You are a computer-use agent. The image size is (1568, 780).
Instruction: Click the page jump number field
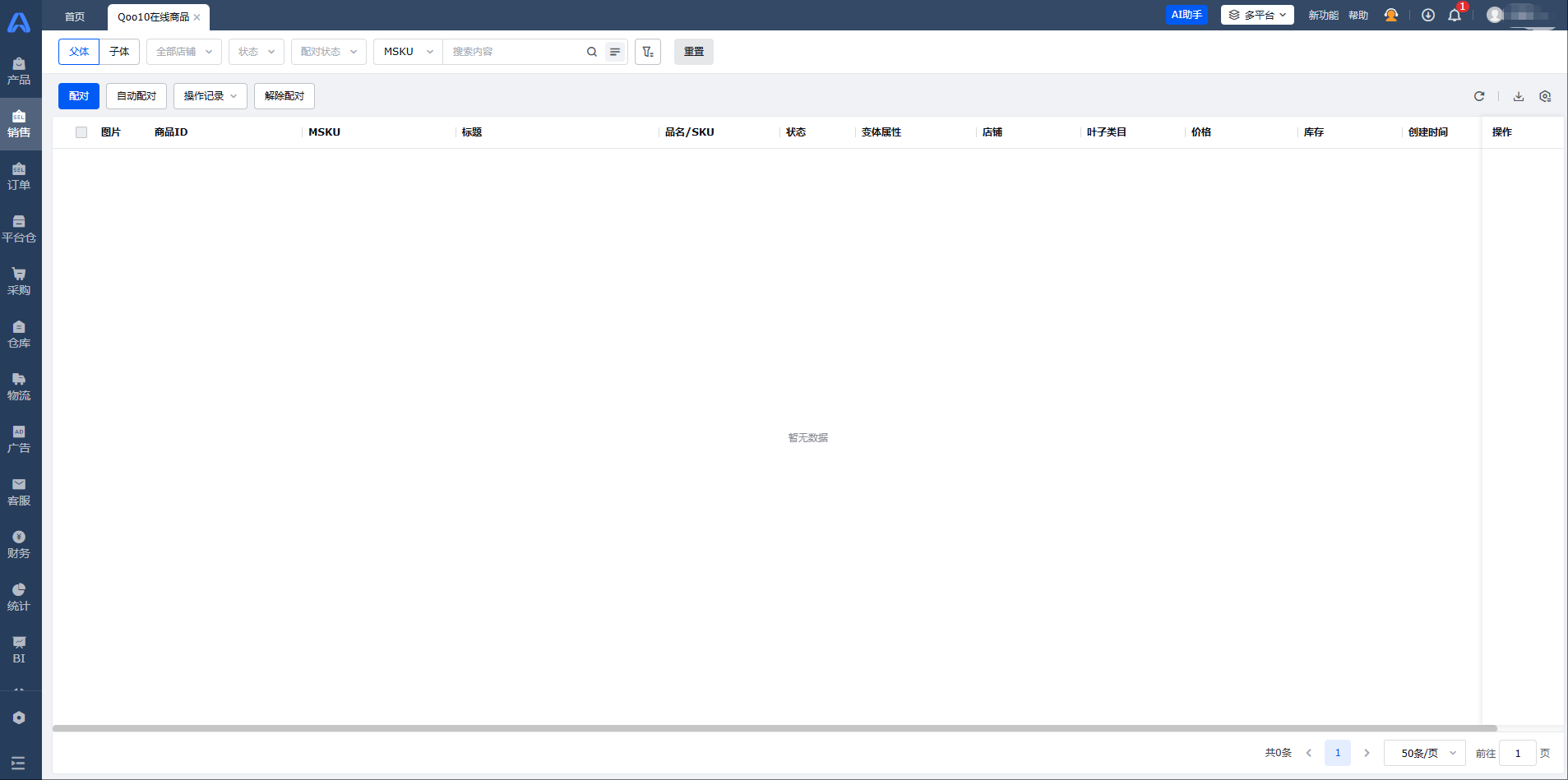1518,753
